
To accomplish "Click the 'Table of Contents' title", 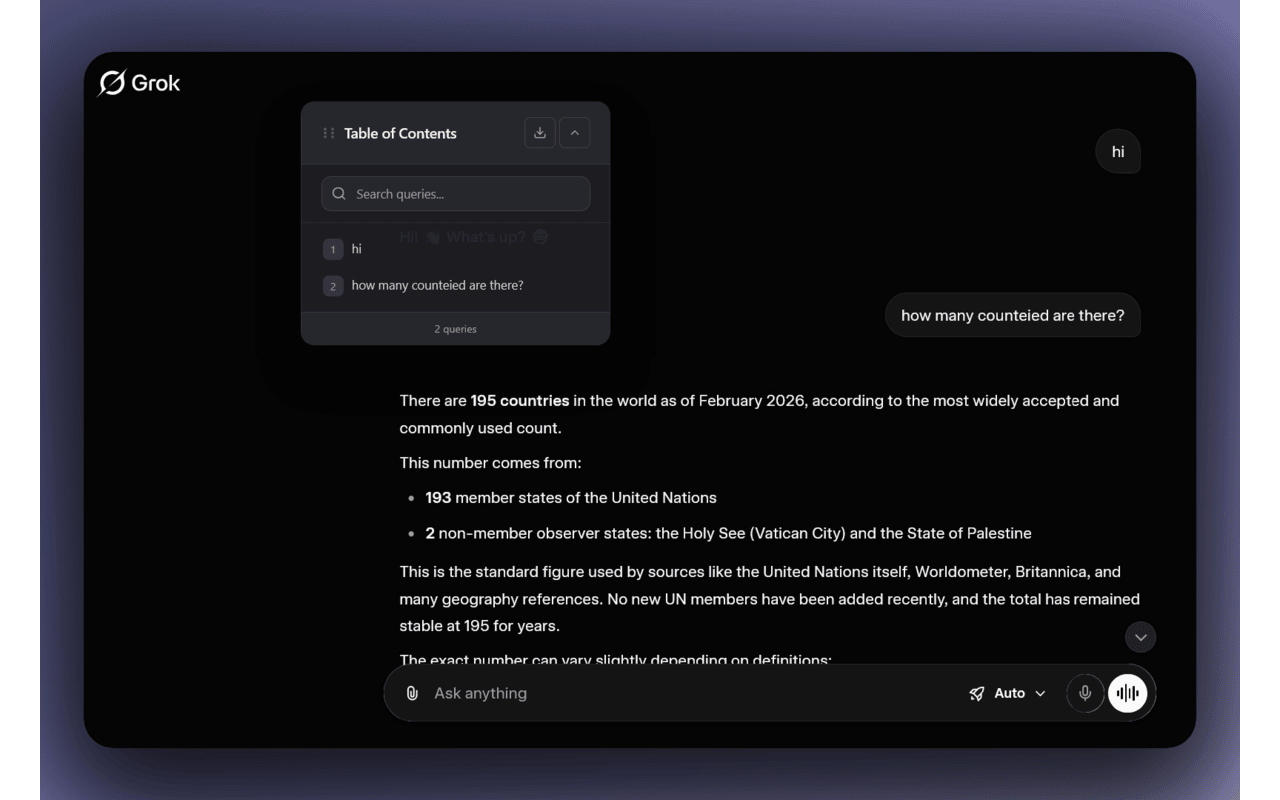I will 400,133.
